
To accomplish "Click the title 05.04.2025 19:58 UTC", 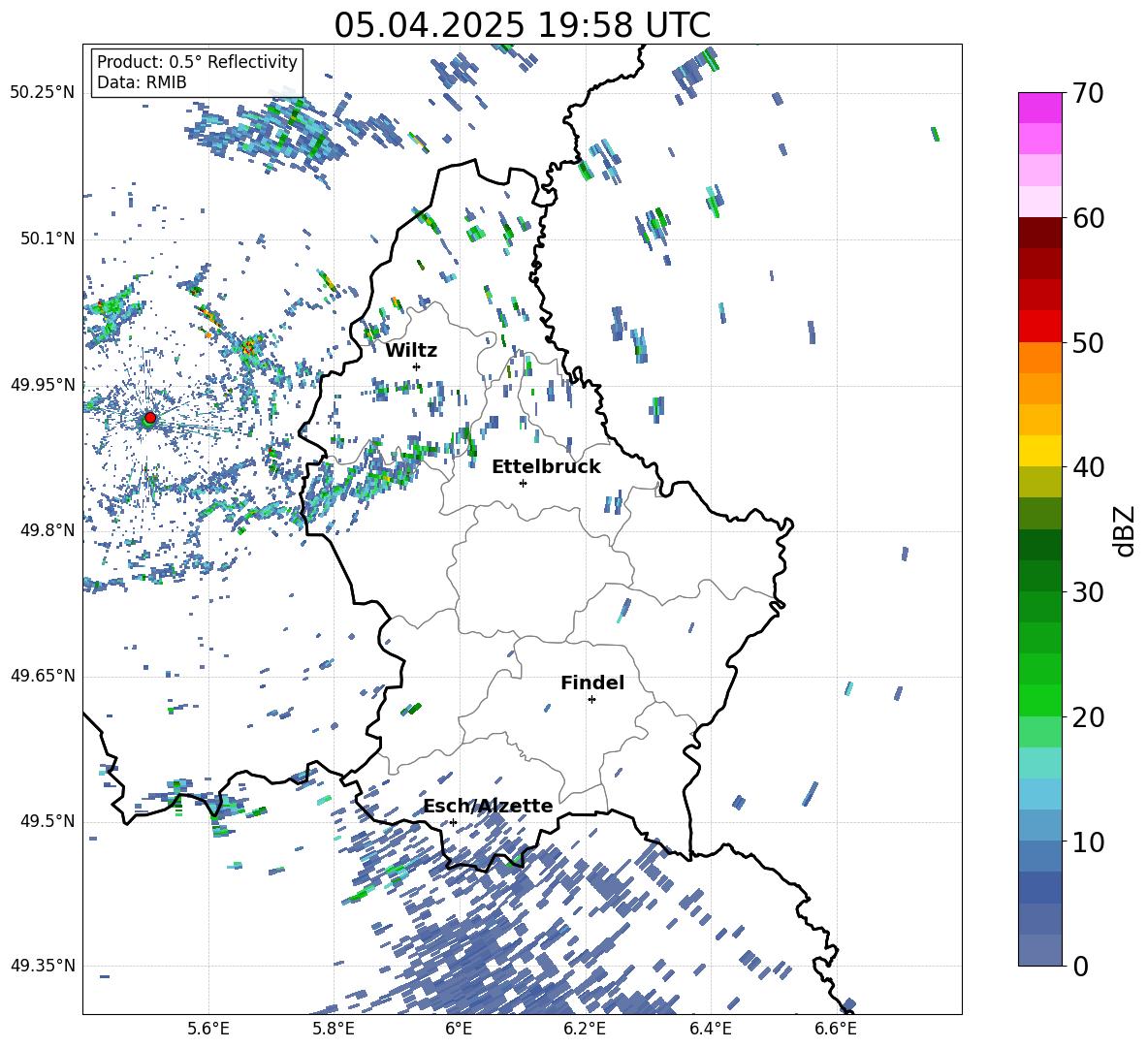I will (522, 25).
